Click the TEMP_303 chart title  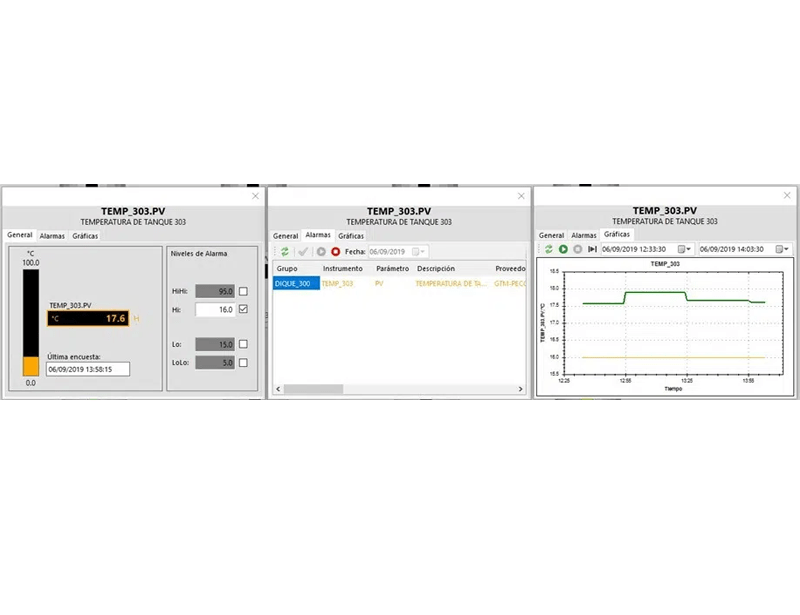665,264
